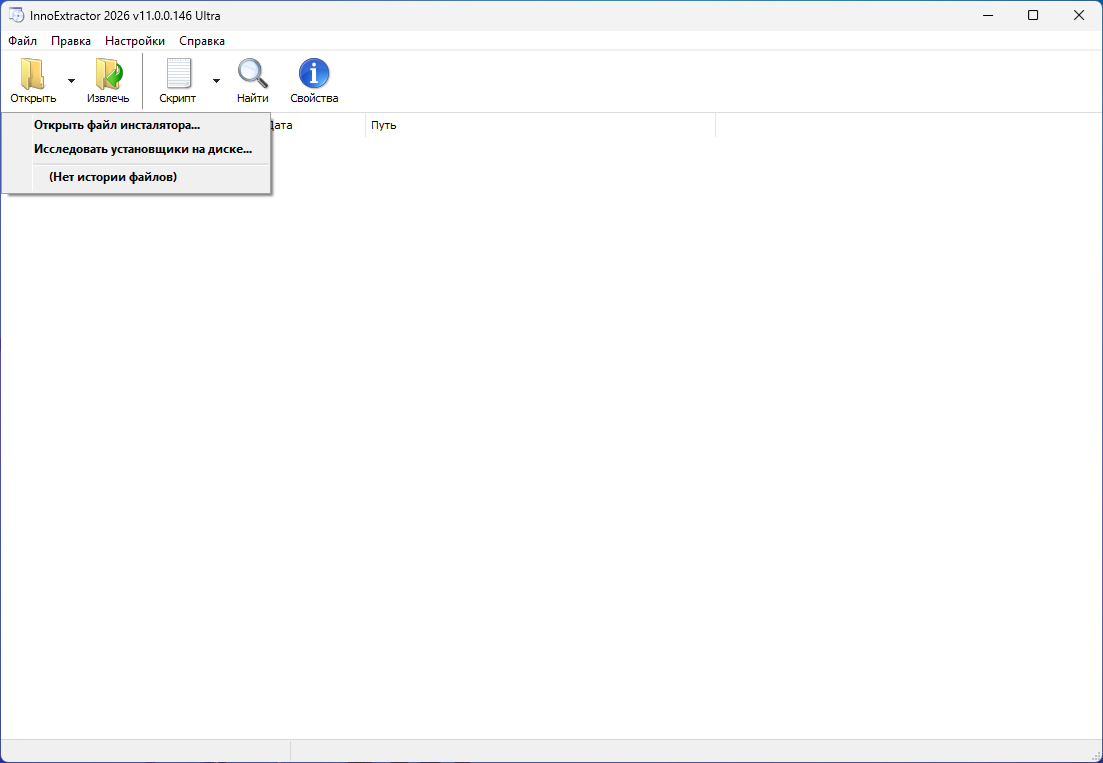Click the InnoExtractor app icon in title bar

point(16,15)
